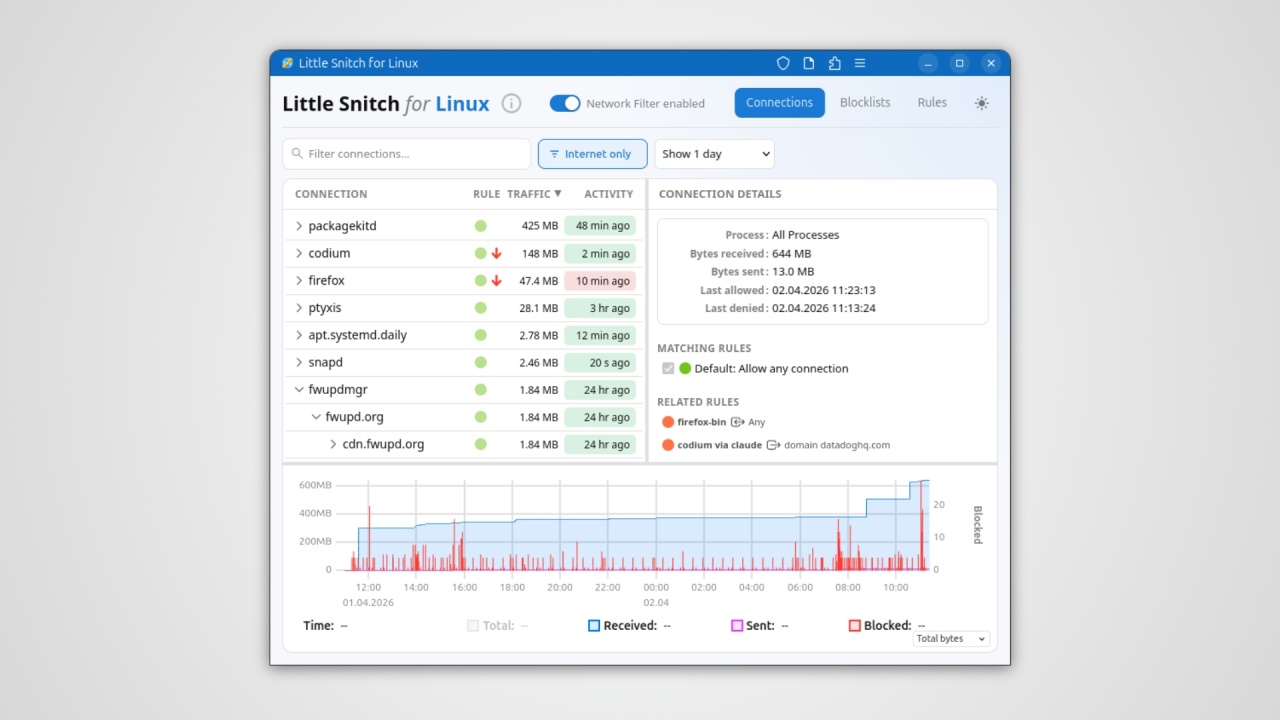Open the Show 1 day dropdown
Viewport: 1280px width, 720px height.
point(714,154)
